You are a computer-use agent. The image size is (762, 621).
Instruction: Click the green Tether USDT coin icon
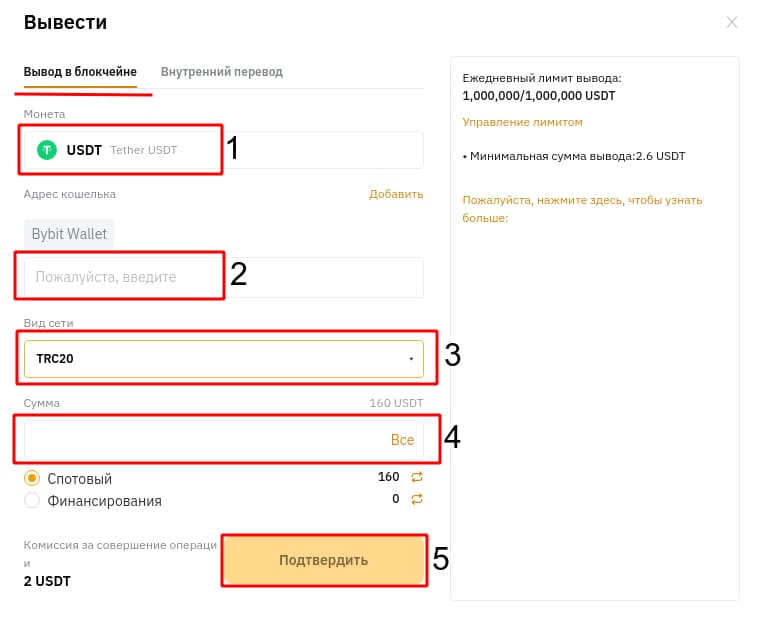click(47, 150)
